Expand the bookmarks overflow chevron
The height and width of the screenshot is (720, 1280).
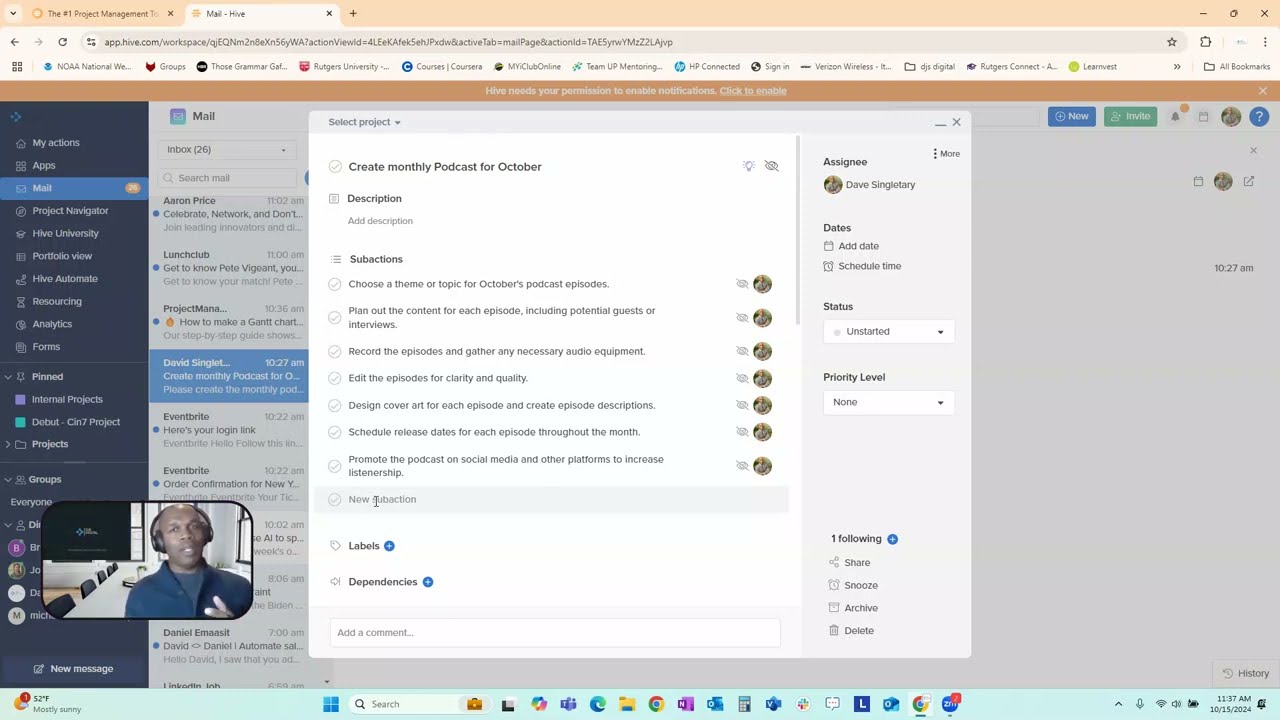pos(1177,67)
